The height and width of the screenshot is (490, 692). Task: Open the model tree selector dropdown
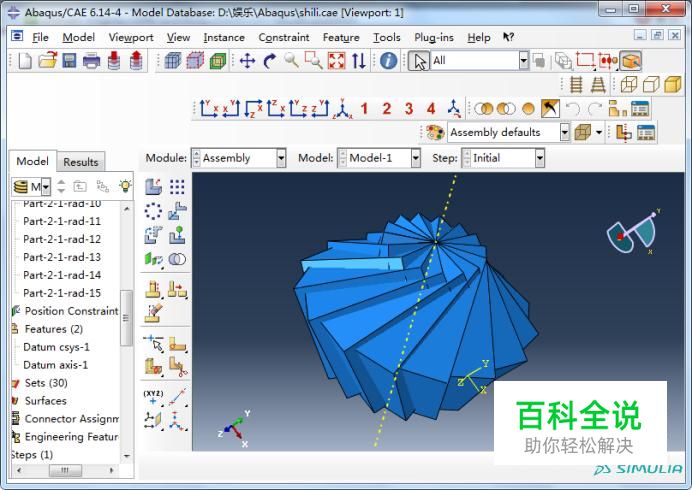point(46,187)
